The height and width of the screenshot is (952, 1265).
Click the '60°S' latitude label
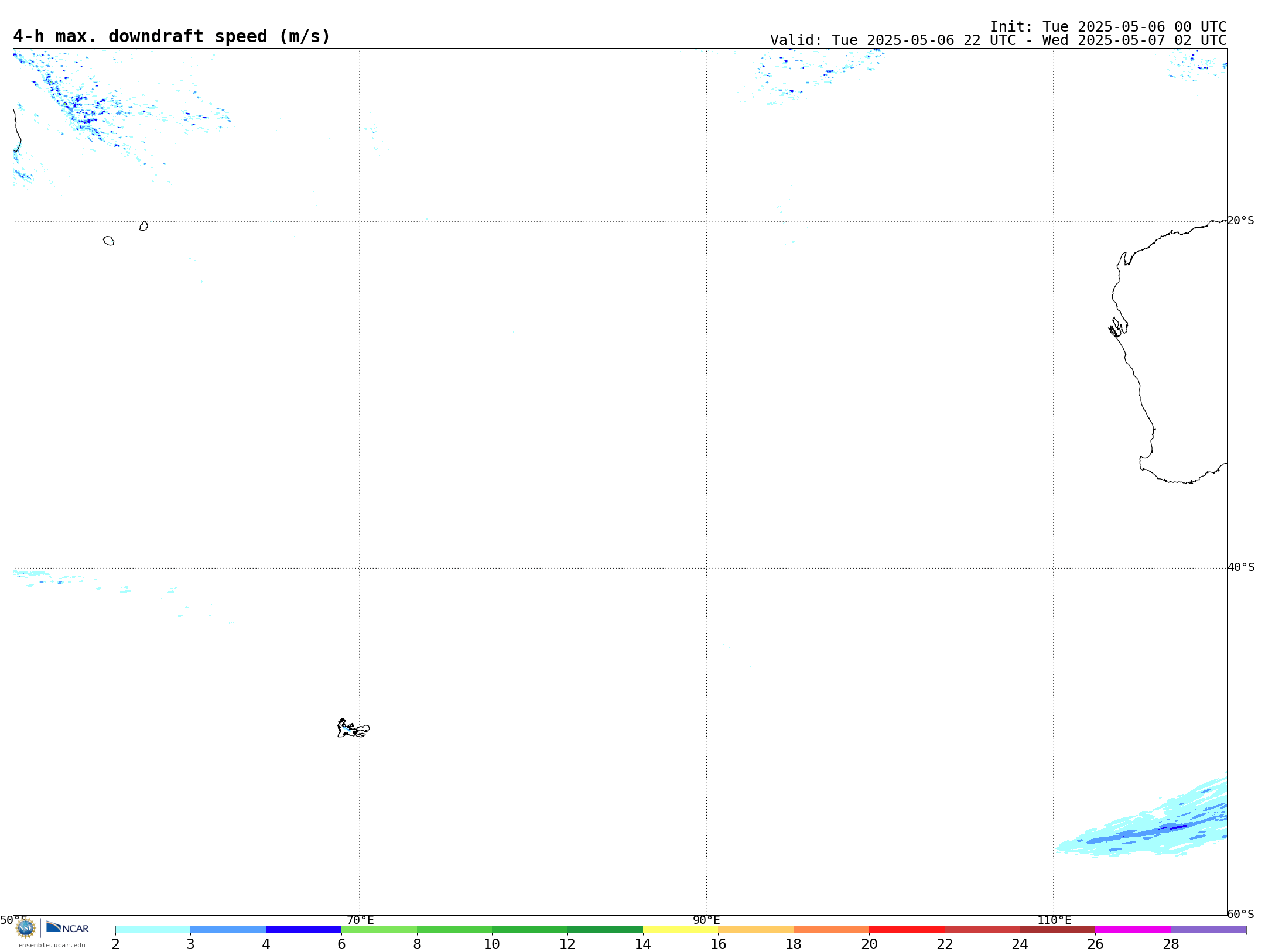tap(1241, 914)
